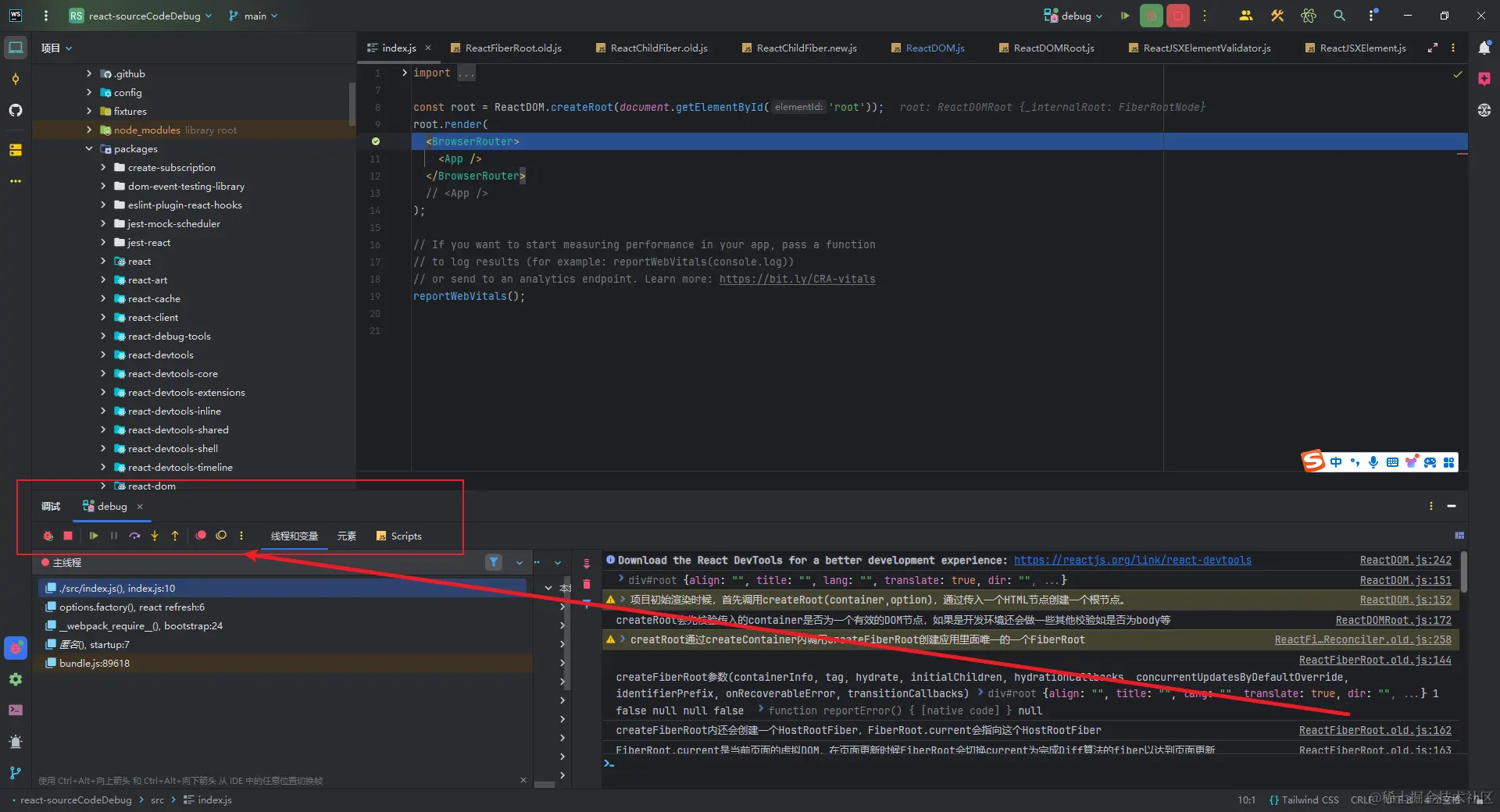
Task: Expand the node_modules folder
Action: coord(89,130)
